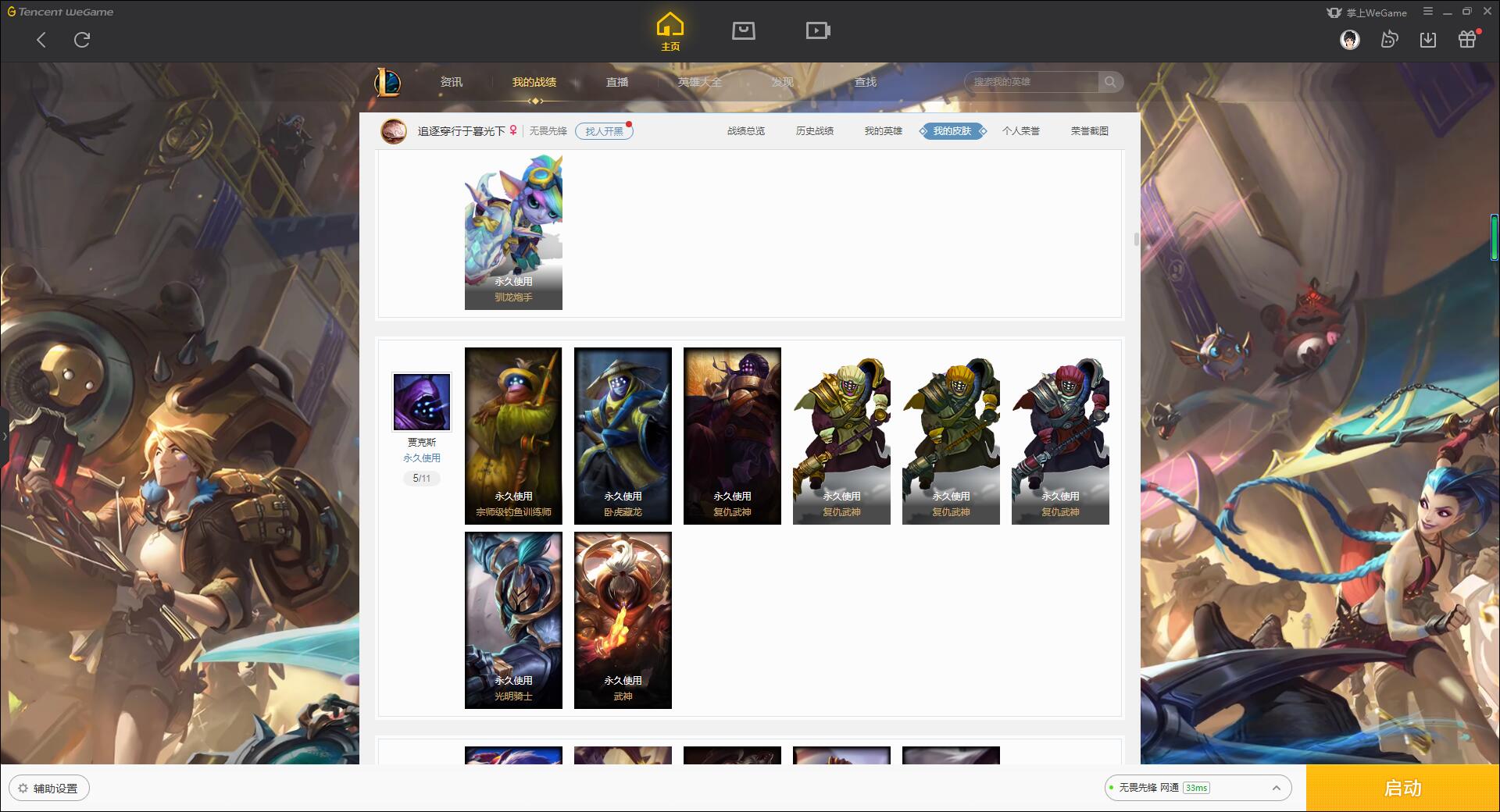Open the 光明骑士 skin card
1500x812 pixels.
coord(513,621)
